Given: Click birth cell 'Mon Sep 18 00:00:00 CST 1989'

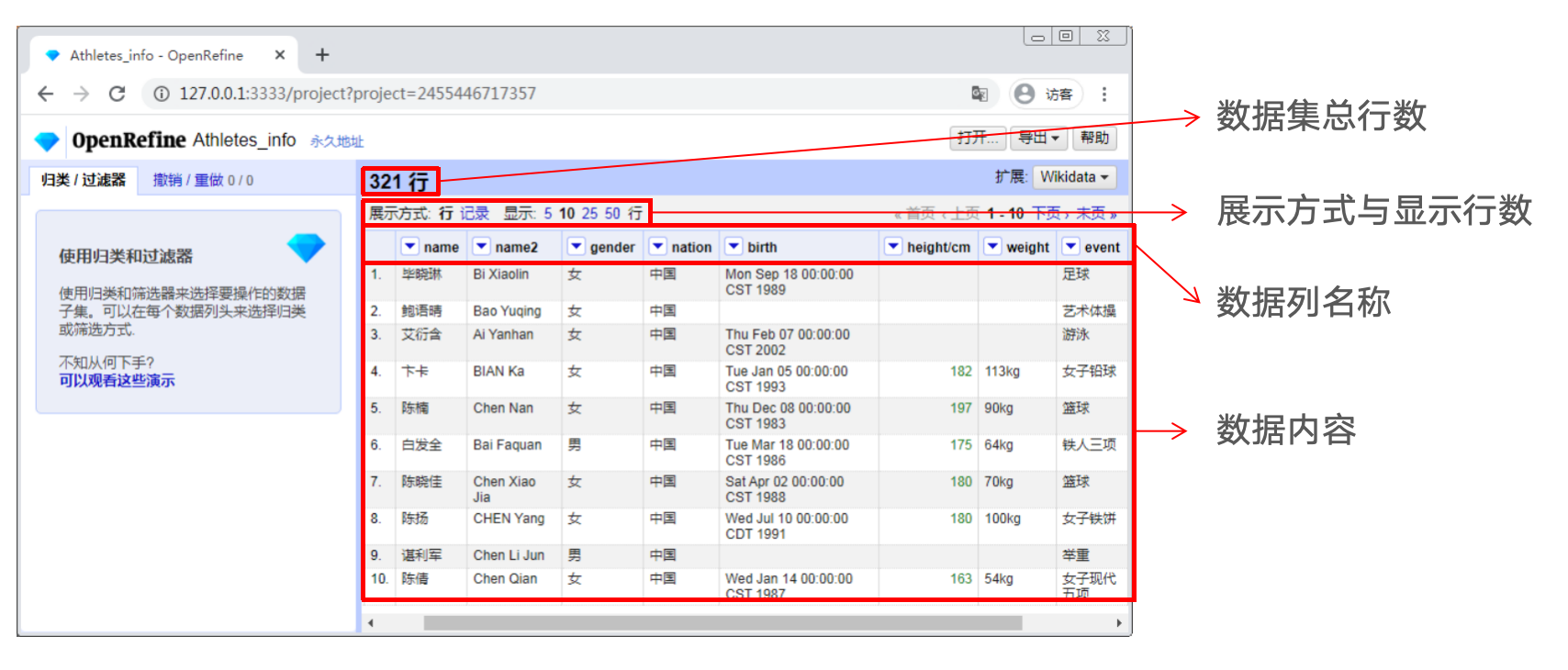Looking at the screenshot, I should 790,282.
